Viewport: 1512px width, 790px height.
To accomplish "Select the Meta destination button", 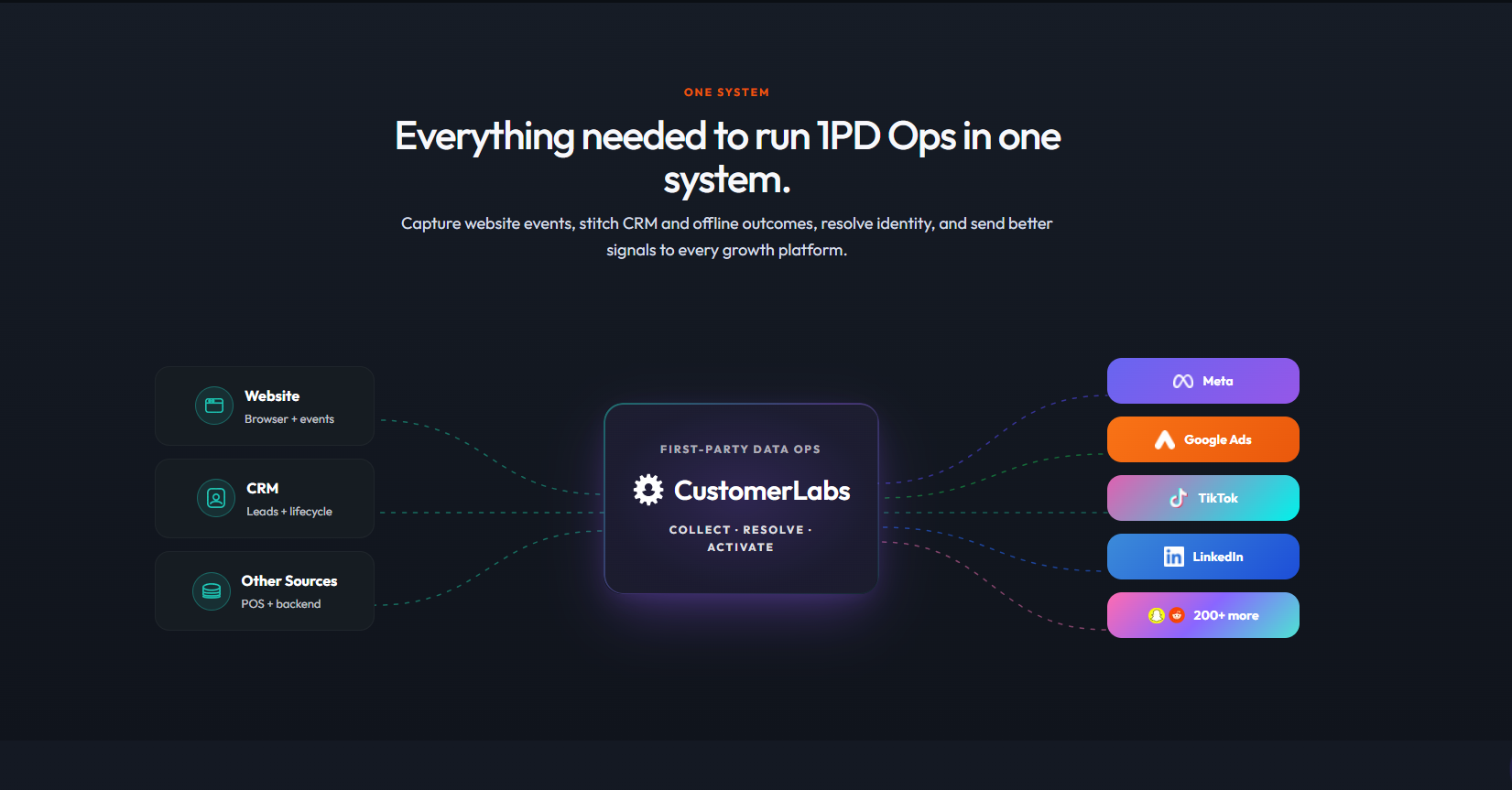I will click(x=1203, y=381).
